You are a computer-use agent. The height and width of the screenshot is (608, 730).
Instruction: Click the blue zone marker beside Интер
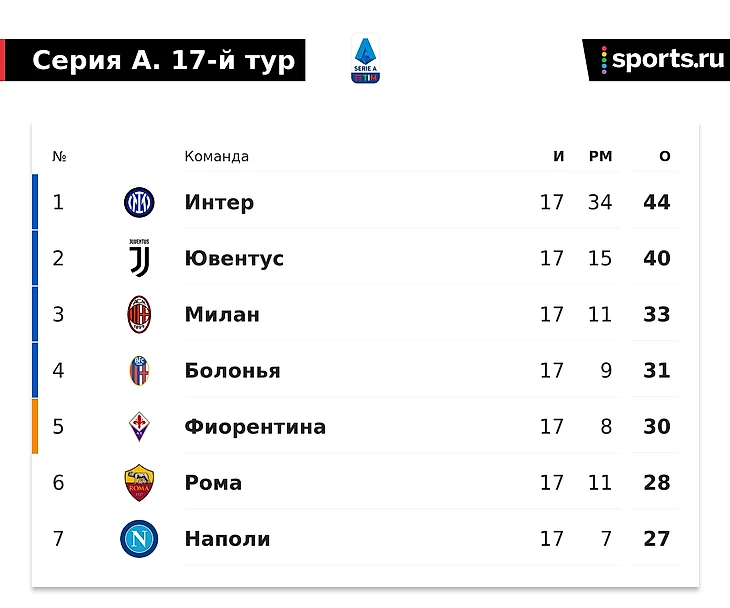[35, 203]
